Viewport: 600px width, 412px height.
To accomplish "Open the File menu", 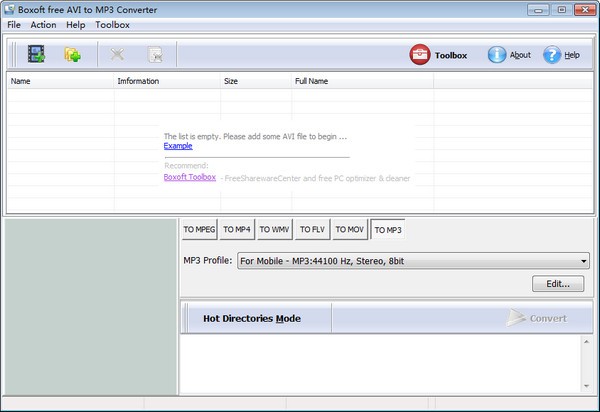I will [x=14, y=25].
